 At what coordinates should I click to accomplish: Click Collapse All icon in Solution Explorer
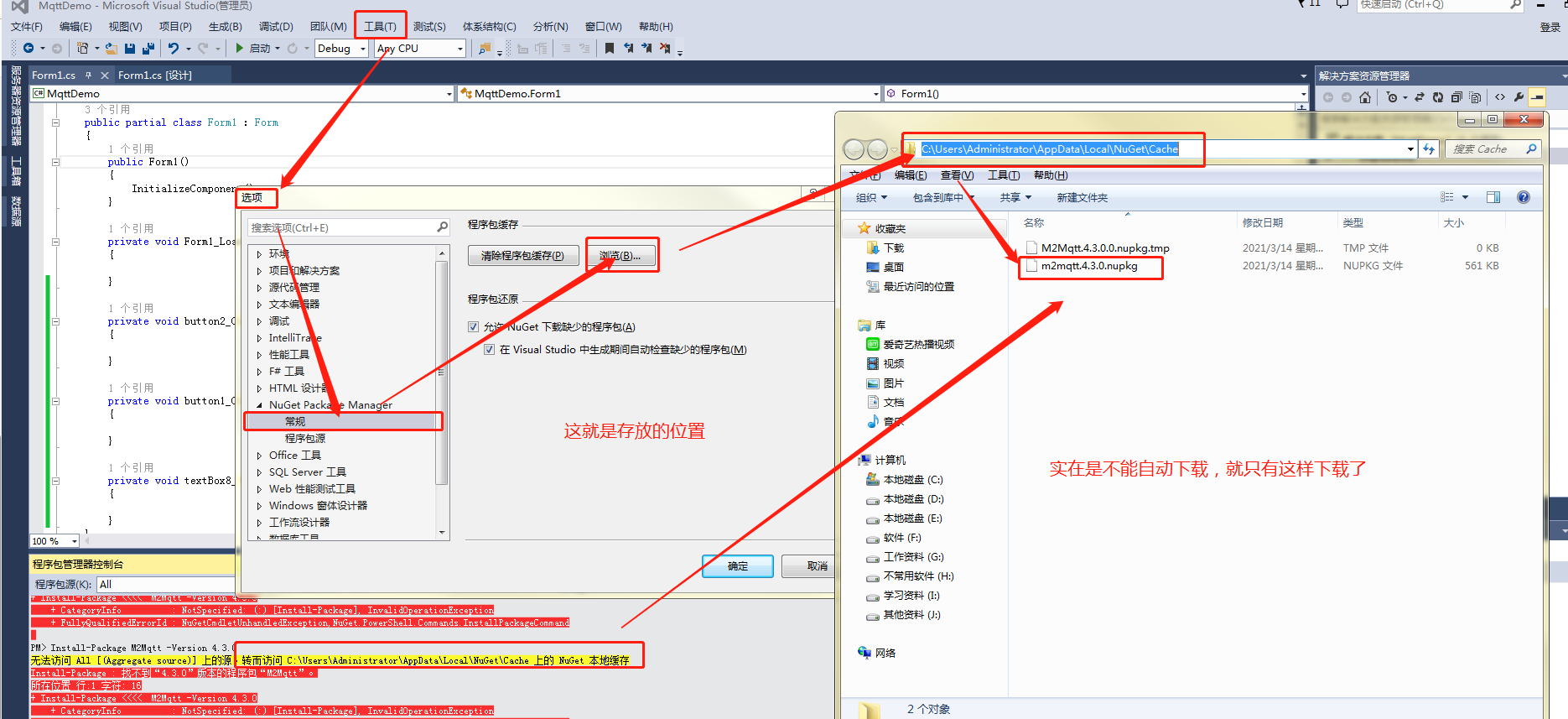1456,97
